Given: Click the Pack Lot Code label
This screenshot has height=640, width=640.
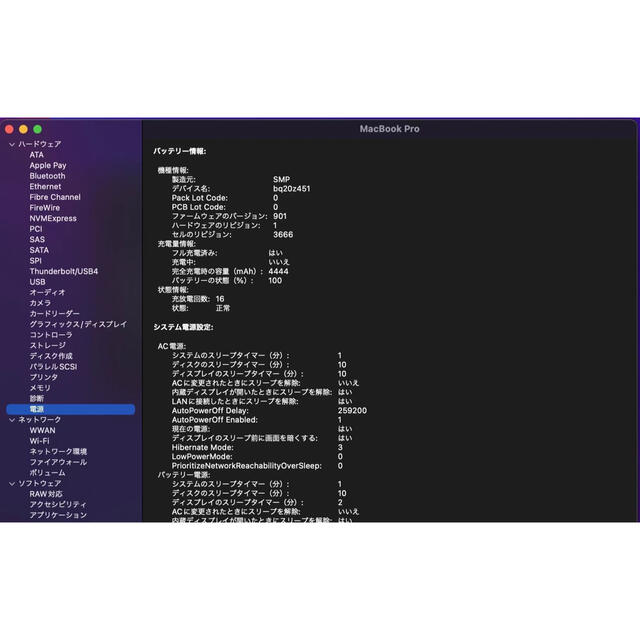Looking at the screenshot, I should (x=200, y=198).
